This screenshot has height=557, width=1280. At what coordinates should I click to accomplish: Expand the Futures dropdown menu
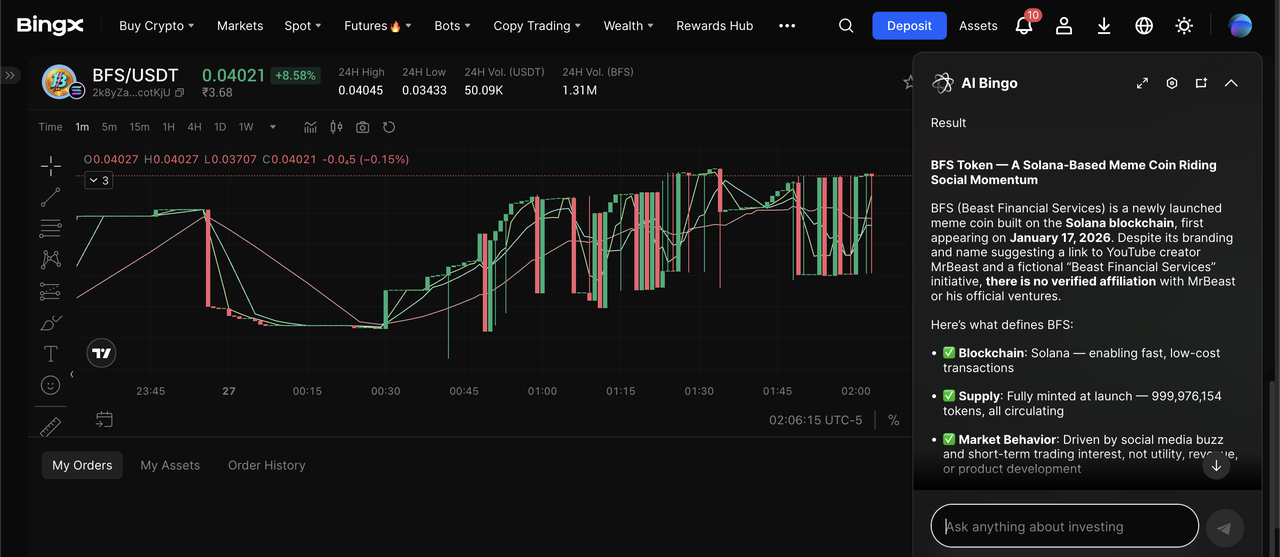point(377,26)
